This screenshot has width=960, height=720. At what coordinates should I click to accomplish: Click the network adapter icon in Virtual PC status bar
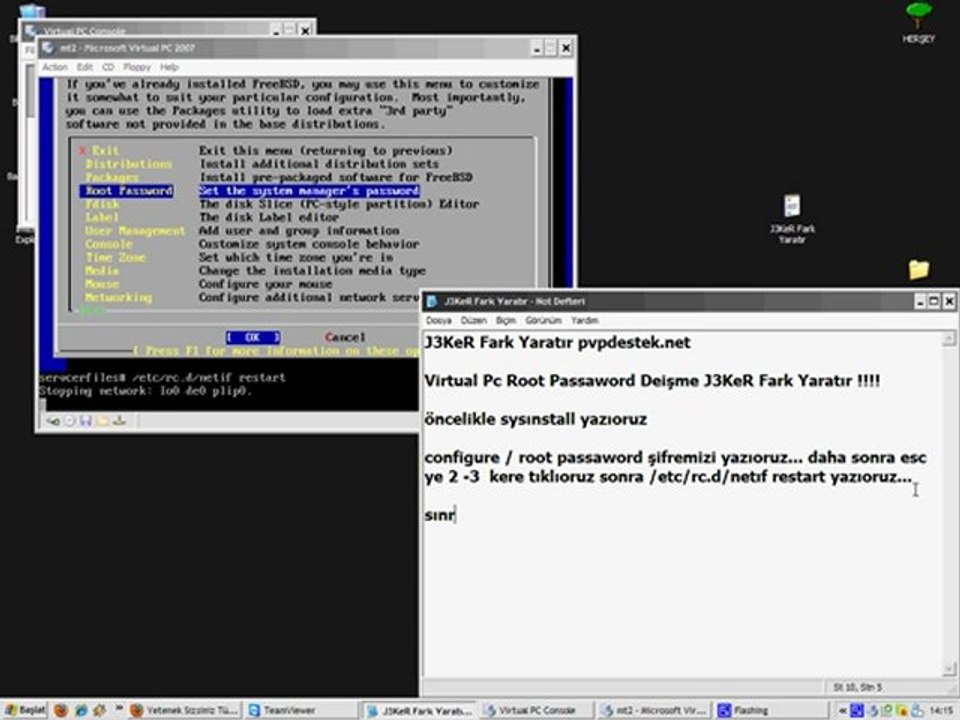click(x=119, y=421)
